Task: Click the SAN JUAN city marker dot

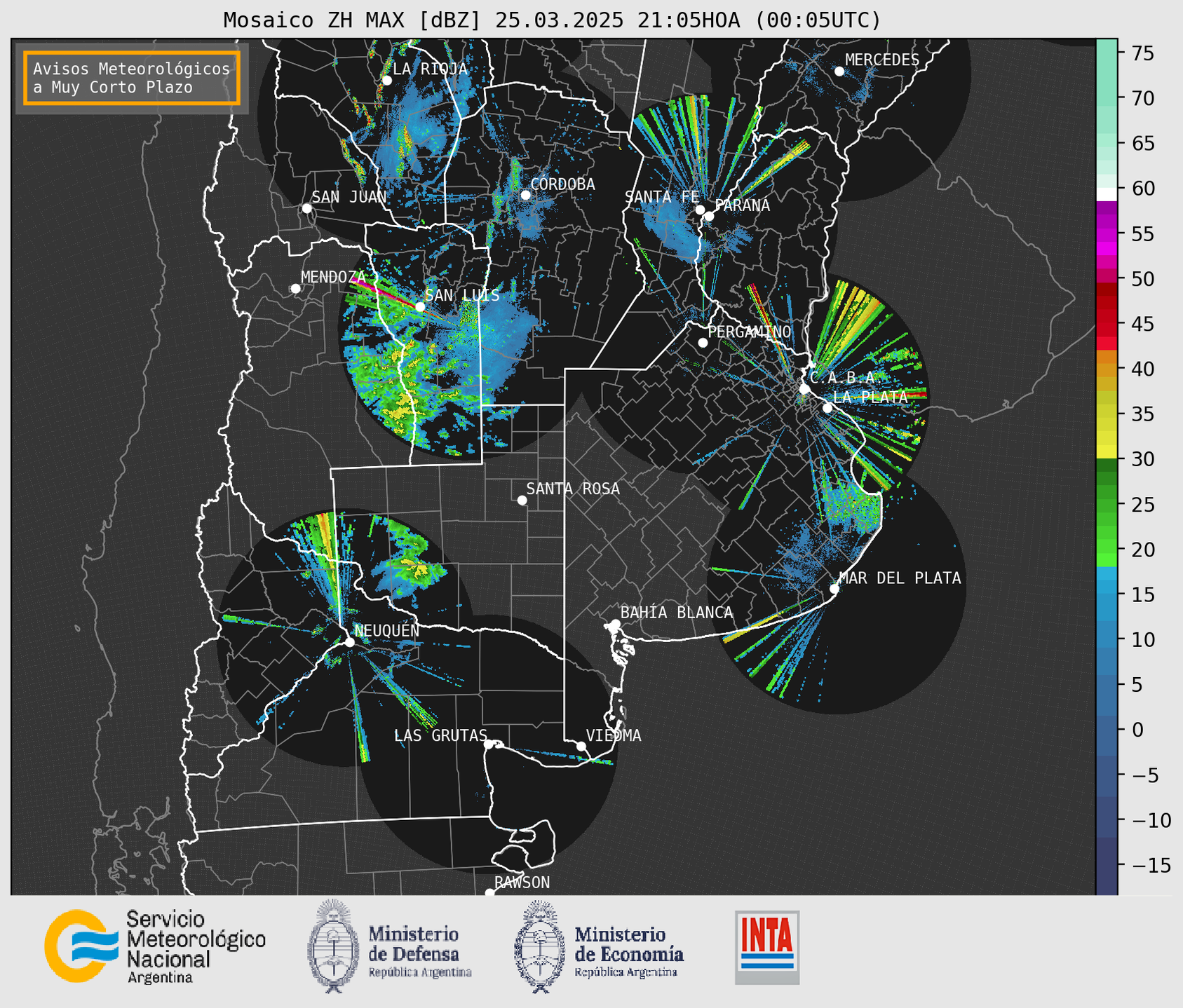Action: 306,208
